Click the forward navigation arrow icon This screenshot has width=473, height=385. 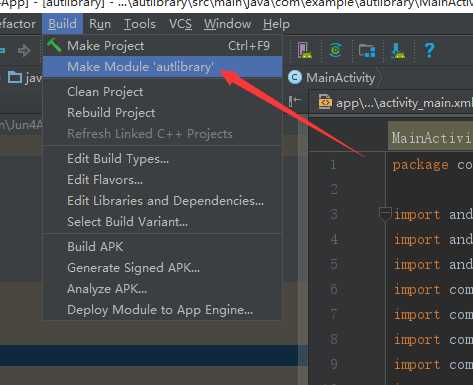tap(24, 51)
